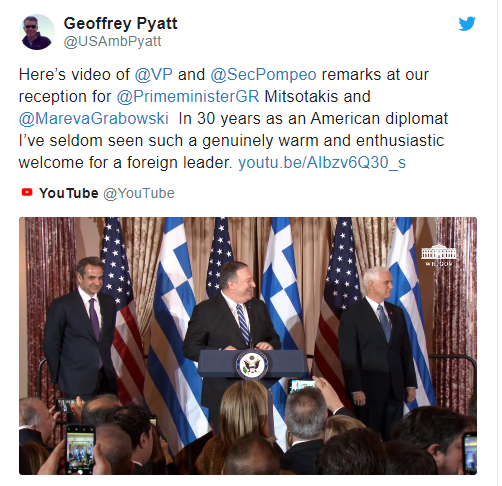
Task: Open the @SecPompeo mention
Action: pos(263,75)
